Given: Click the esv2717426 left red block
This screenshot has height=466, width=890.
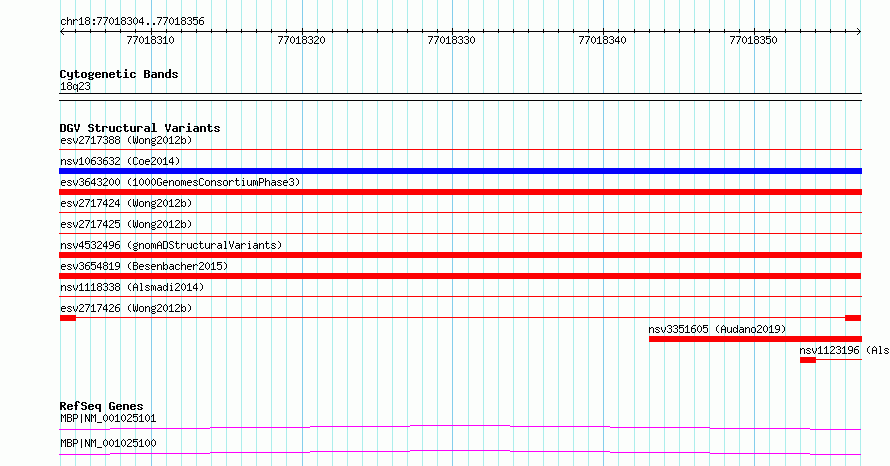Looking at the screenshot, I should (68, 318).
